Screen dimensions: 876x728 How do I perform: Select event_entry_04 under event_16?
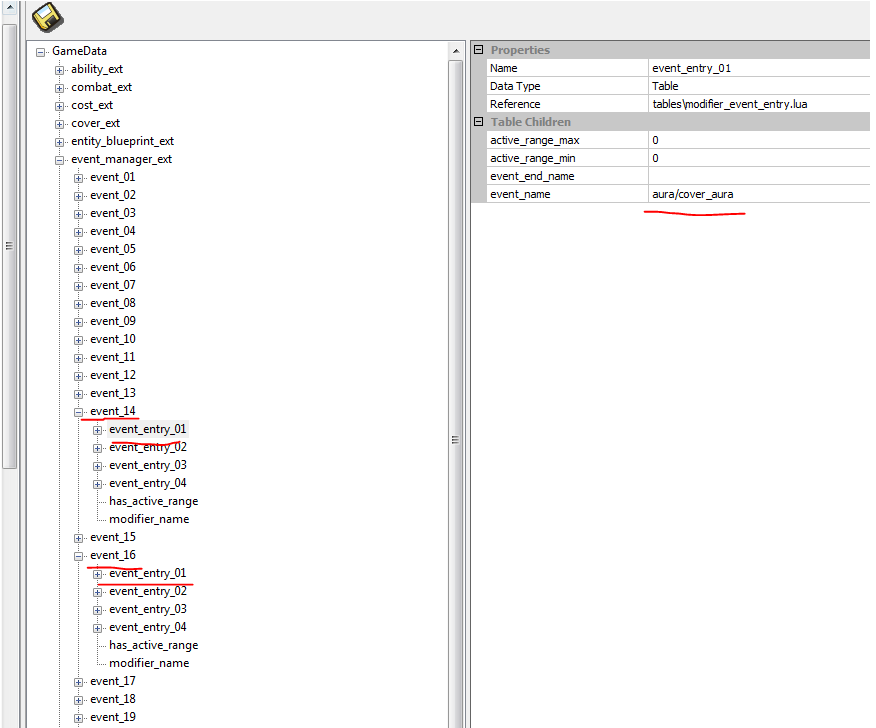pos(147,627)
